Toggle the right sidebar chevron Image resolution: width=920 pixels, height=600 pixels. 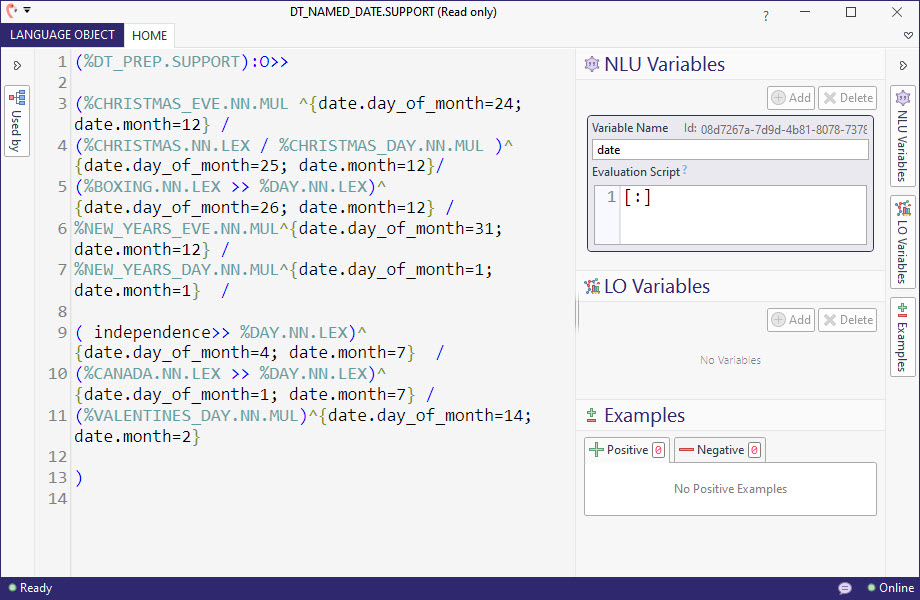[903, 66]
